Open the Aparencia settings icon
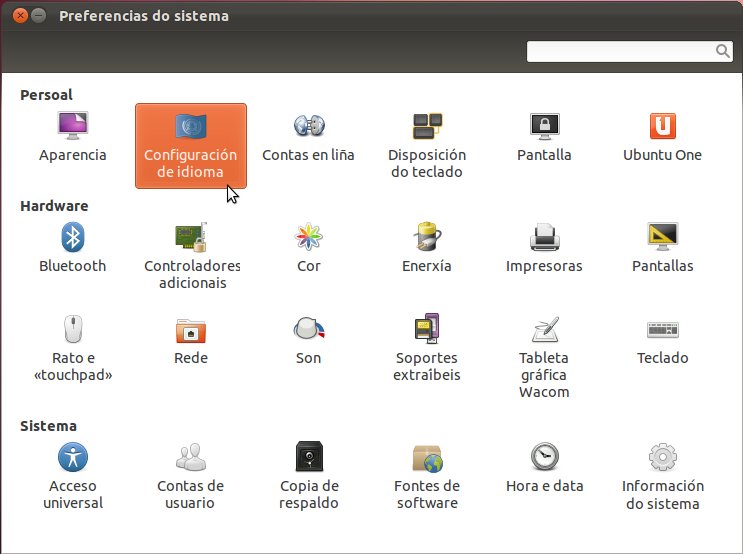 (x=72, y=137)
